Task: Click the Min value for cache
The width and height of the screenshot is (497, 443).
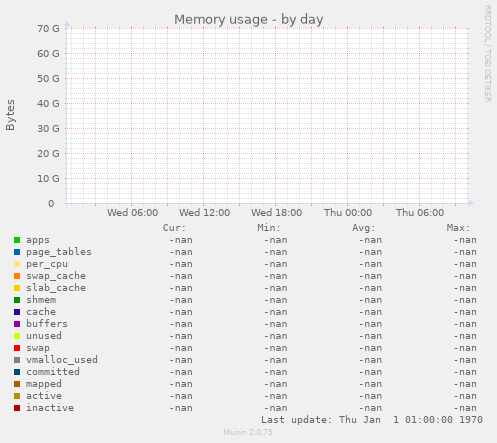Action: pyautogui.click(x=276, y=312)
